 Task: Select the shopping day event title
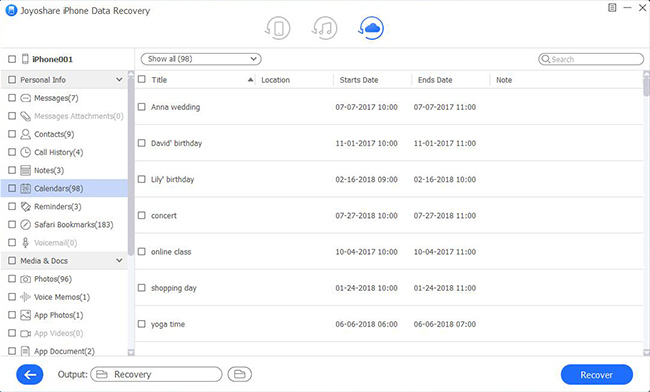pyautogui.click(x=173, y=288)
